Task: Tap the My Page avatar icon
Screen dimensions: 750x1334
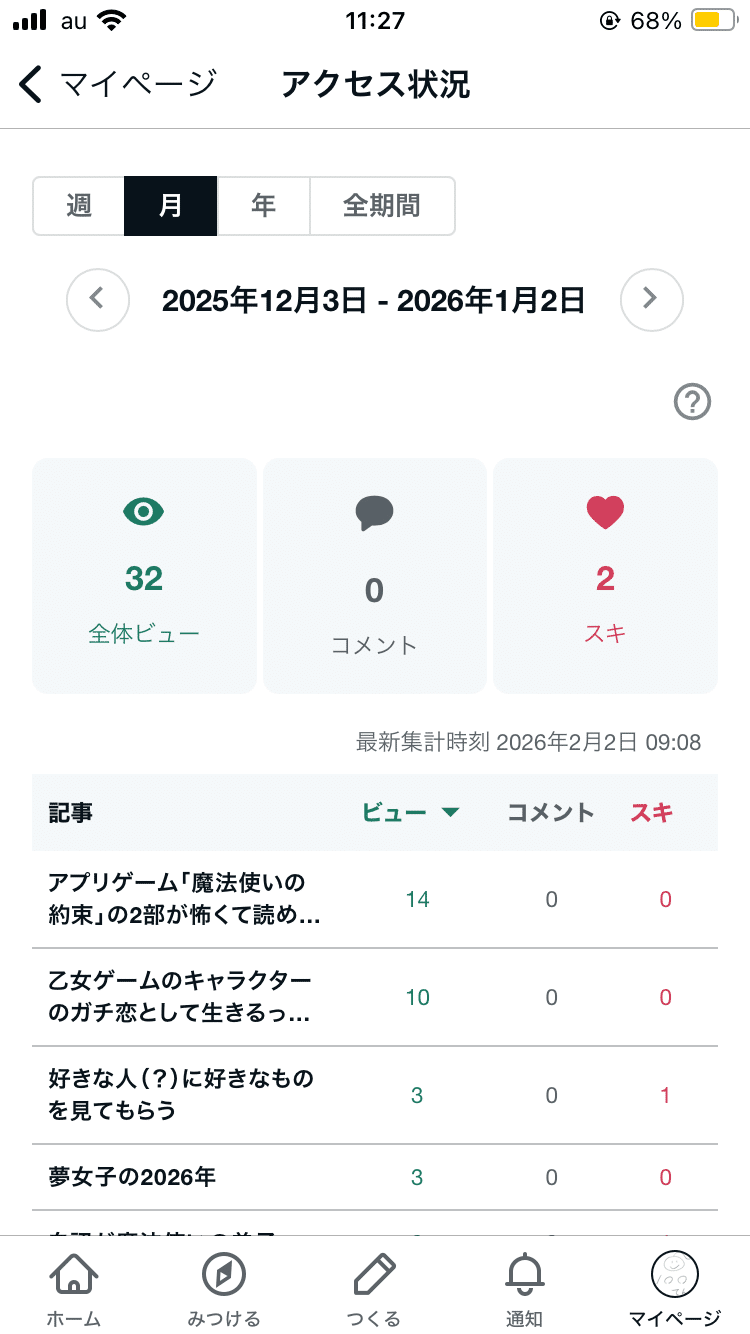Action: coord(674,1276)
